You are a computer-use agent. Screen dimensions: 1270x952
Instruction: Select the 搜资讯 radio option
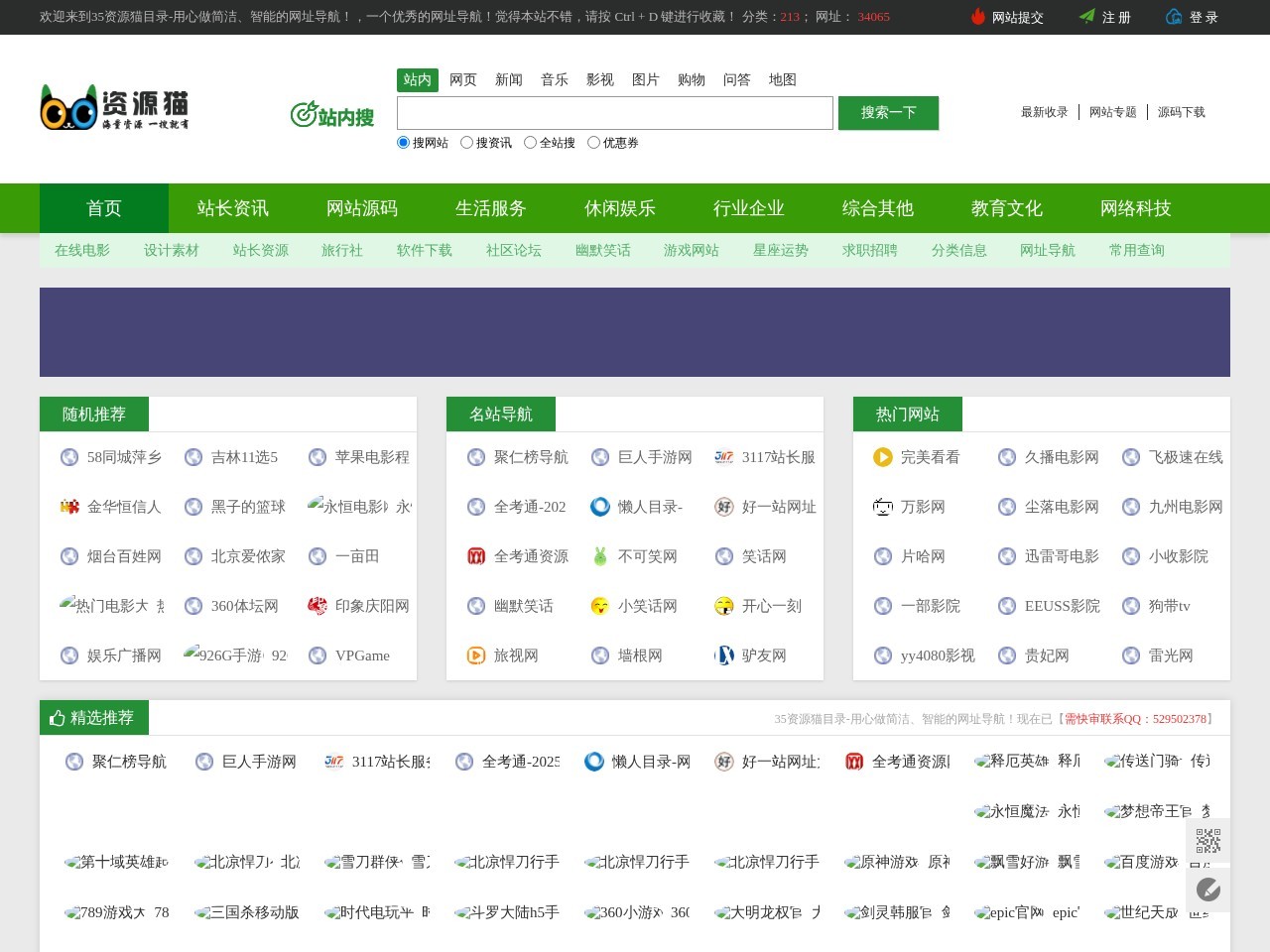[466, 143]
